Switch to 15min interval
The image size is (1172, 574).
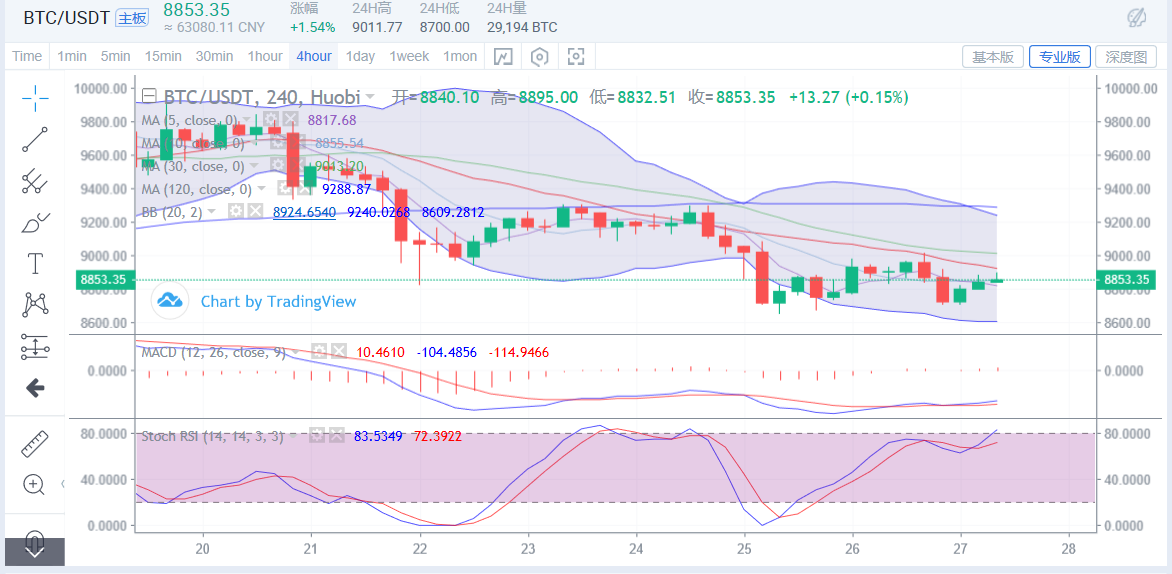(x=163, y=56)
